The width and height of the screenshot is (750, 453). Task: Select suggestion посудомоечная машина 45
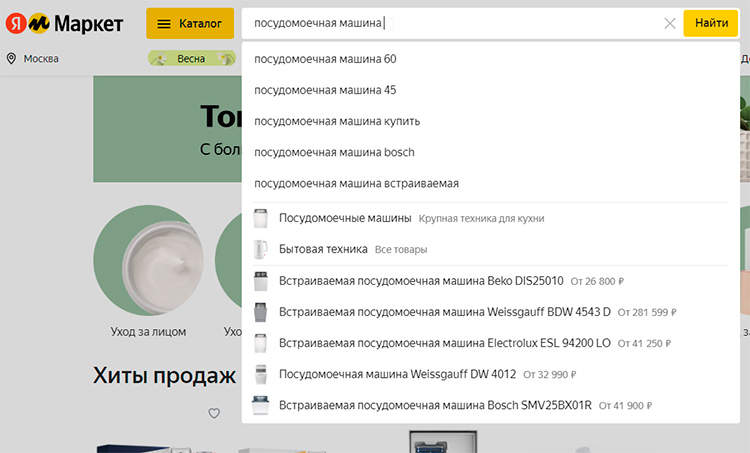click(x=325, y=90)
